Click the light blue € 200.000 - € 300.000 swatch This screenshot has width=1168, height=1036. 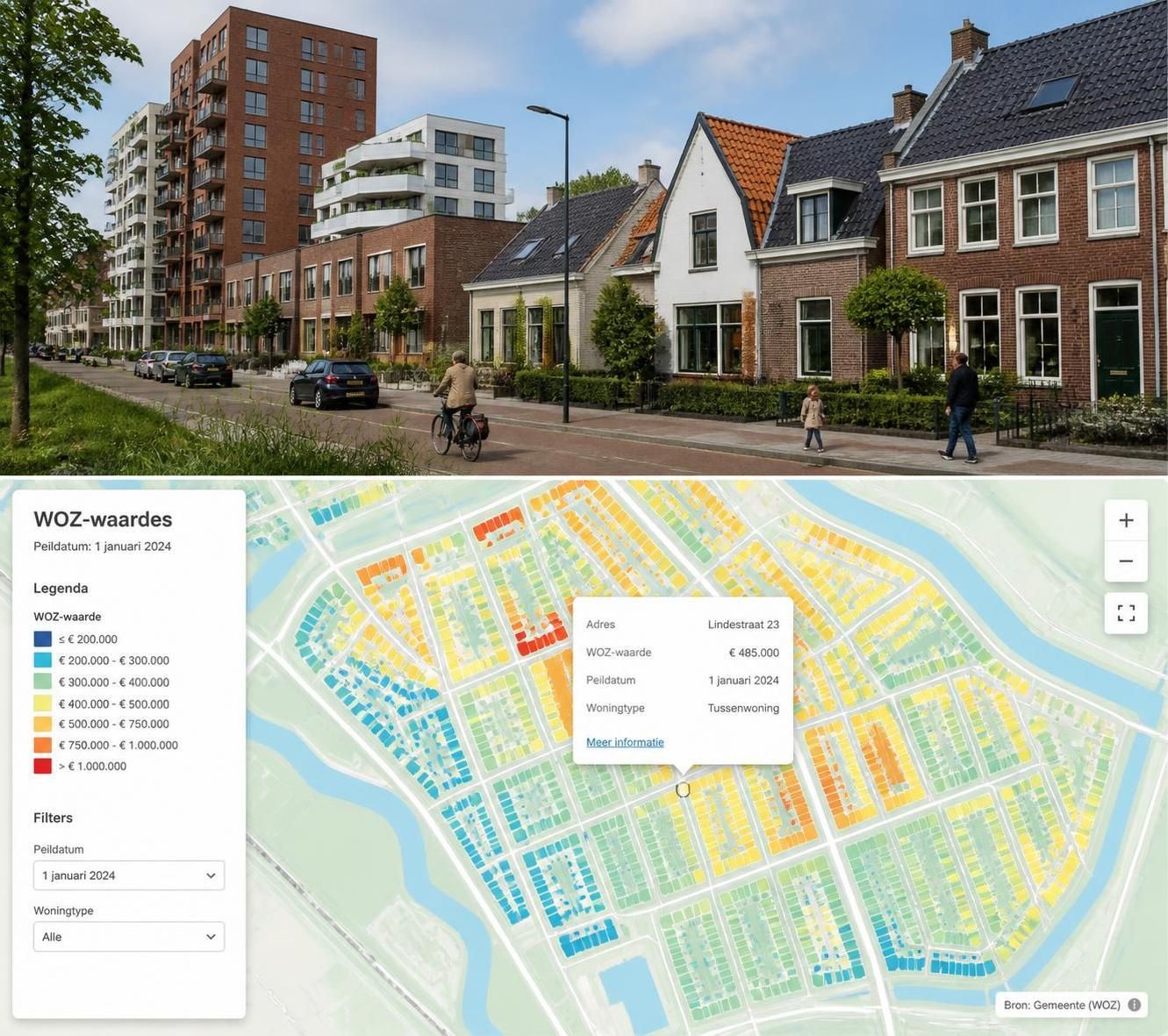(42, 661)
